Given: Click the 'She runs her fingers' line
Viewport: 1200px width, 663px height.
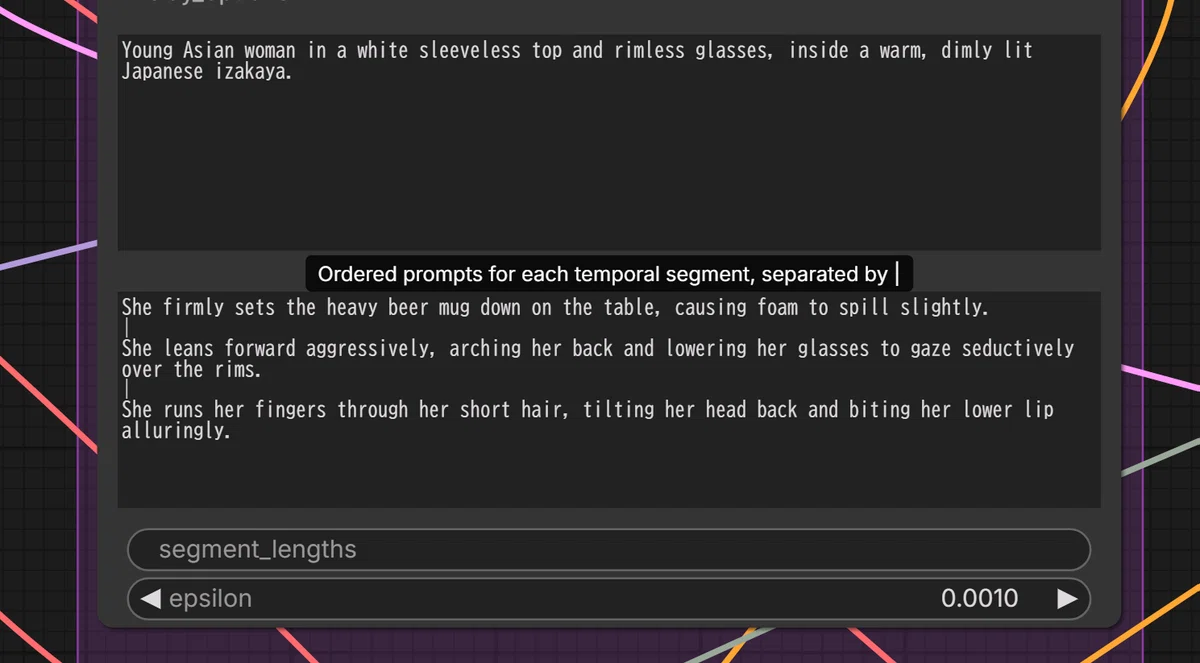Looking at the screenshot, I should coord(587,409).
